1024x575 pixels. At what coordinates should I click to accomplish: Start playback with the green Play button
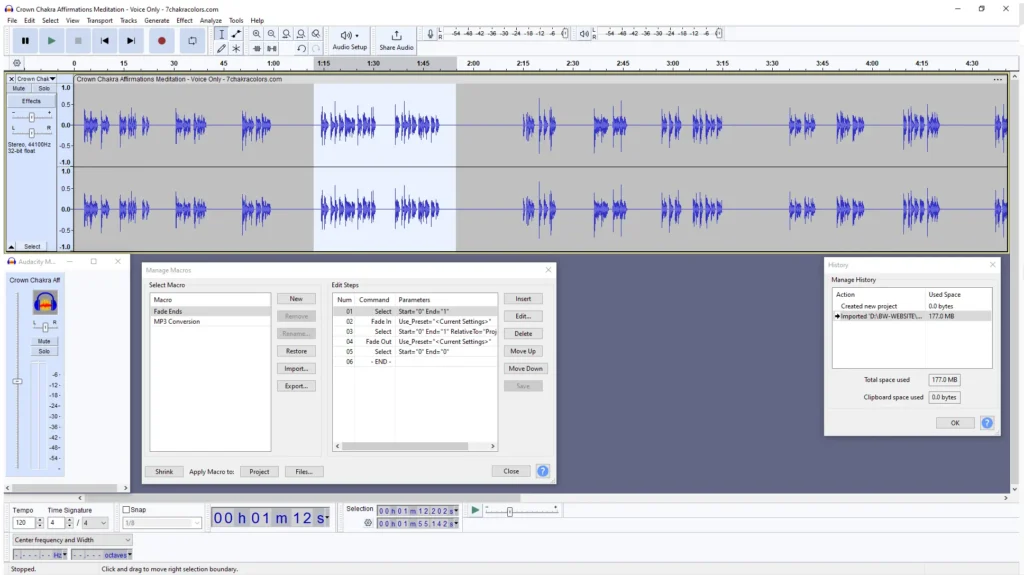pos(51,41)
